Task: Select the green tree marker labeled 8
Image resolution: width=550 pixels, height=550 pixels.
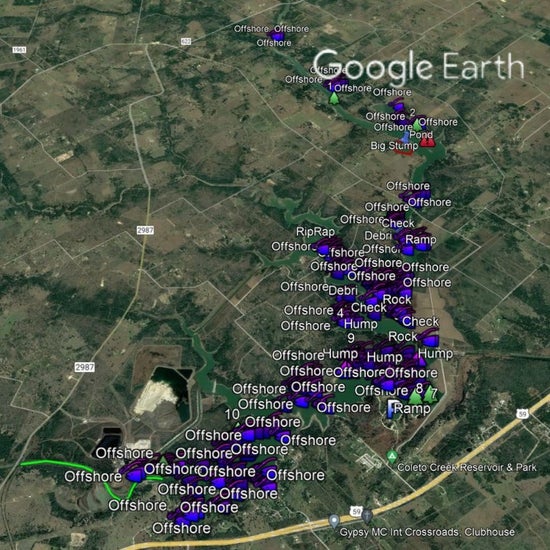Action: click(x=416, y=397)
